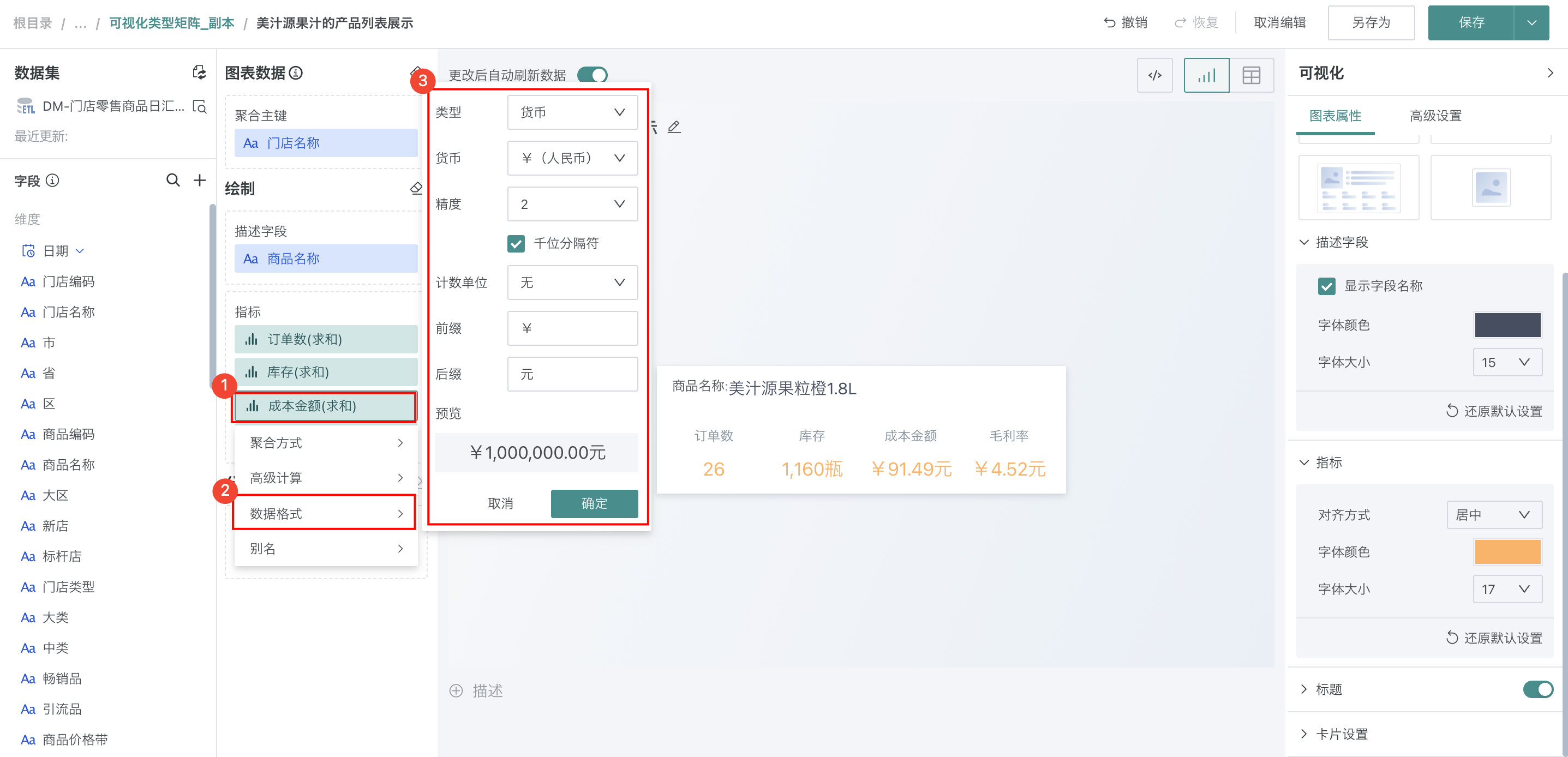Click the 确定 confirm button

coord(594,503)
